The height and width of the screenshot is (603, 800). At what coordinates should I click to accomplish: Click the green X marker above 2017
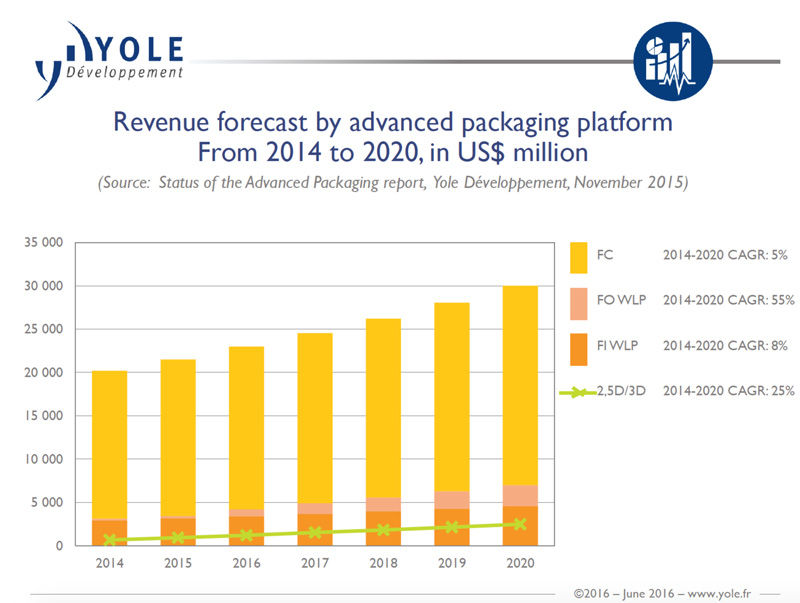click(314, 532)
